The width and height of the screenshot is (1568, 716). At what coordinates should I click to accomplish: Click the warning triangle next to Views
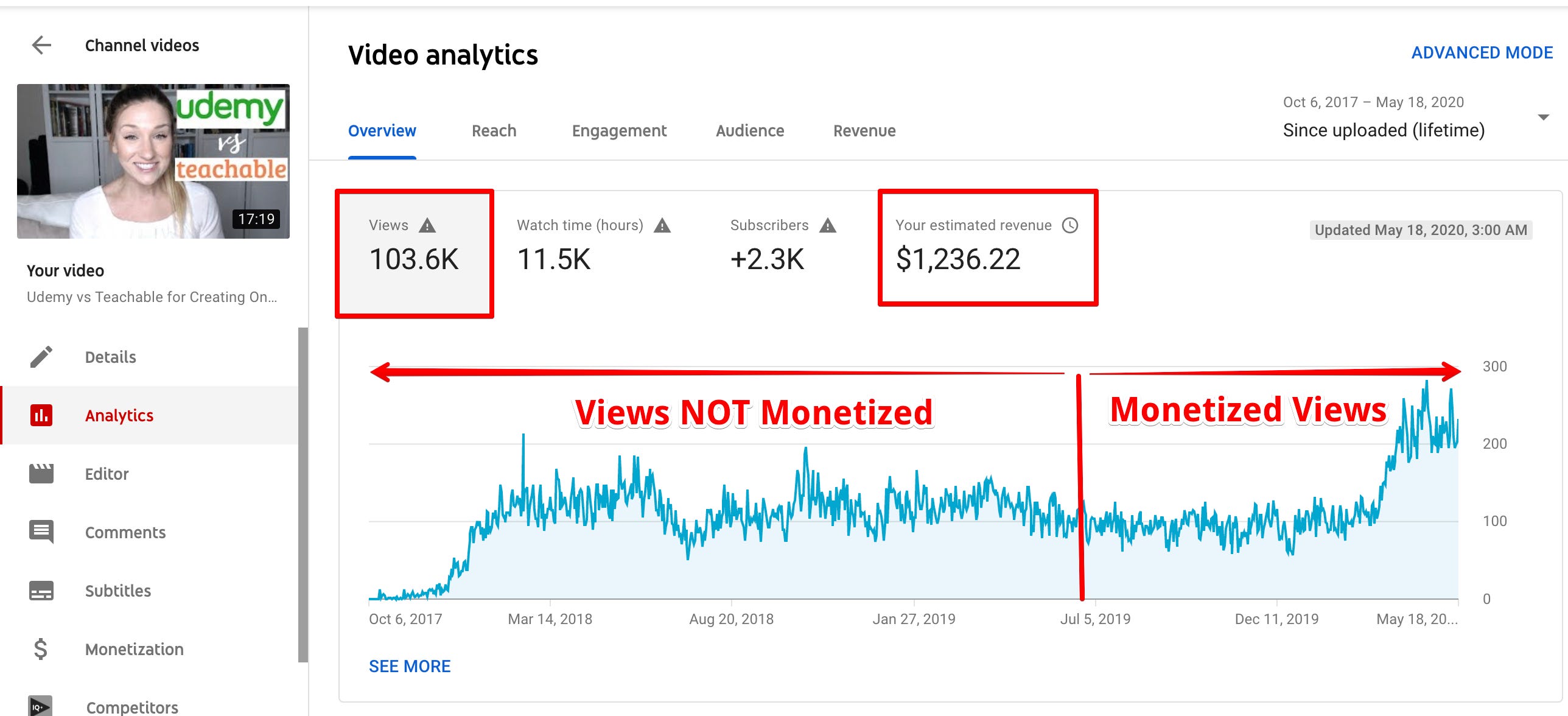427,226
